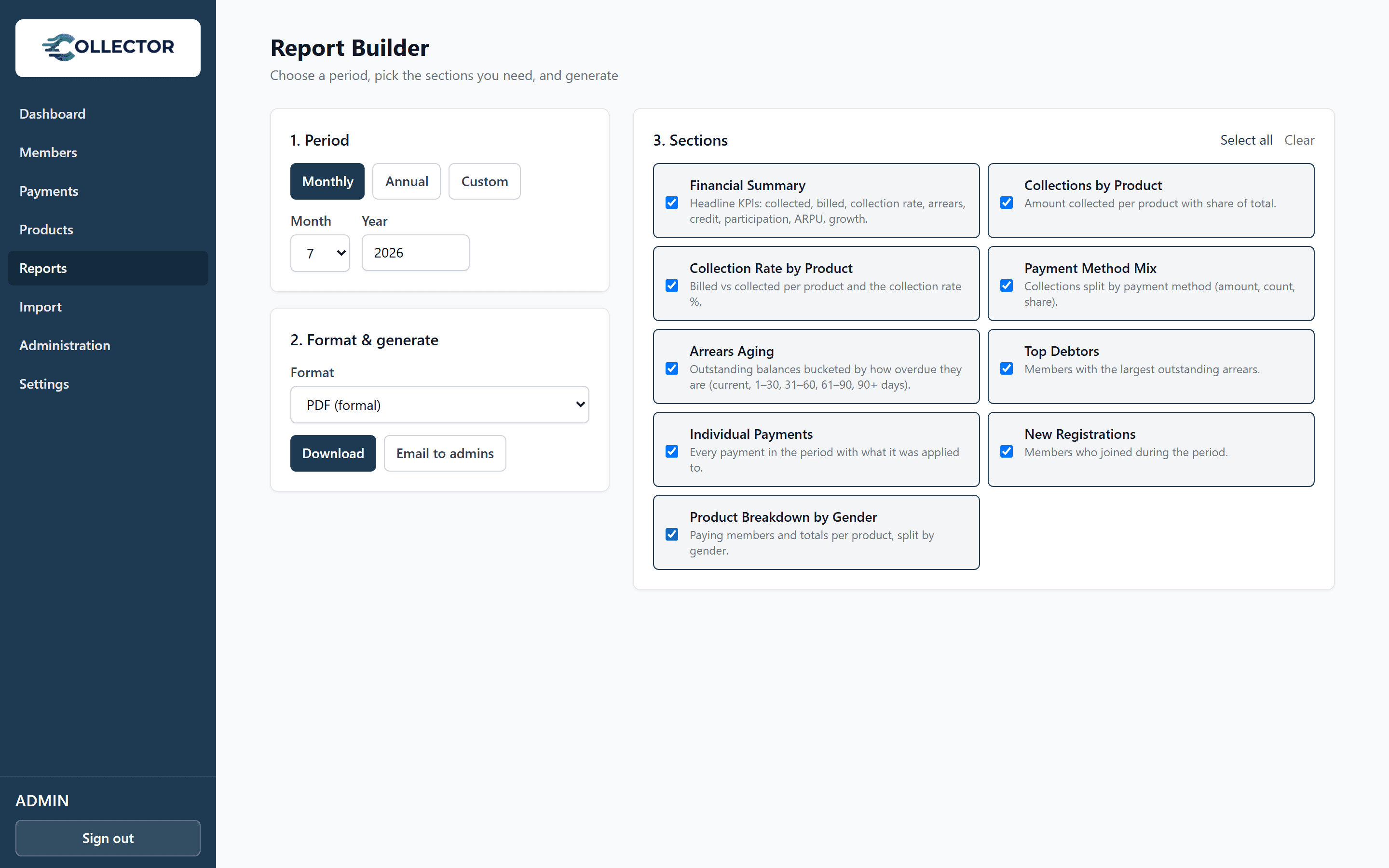Uncheck the Financial Summary checkbox
This screenshot has width=1389, height=868.
pos(671,203)
